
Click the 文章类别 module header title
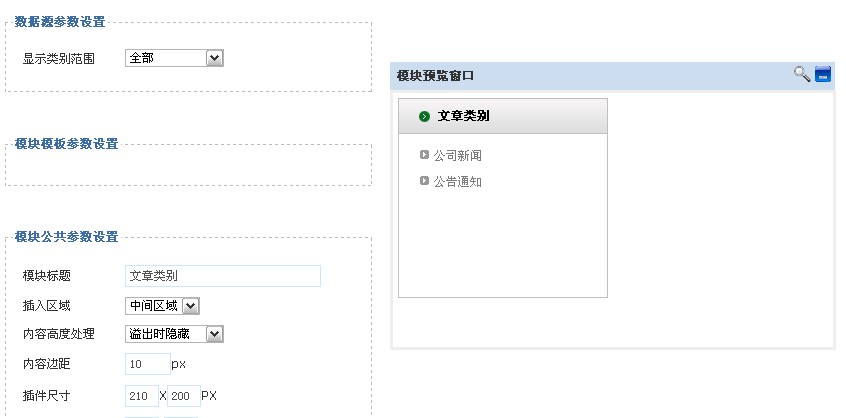[x=463, y=116]
